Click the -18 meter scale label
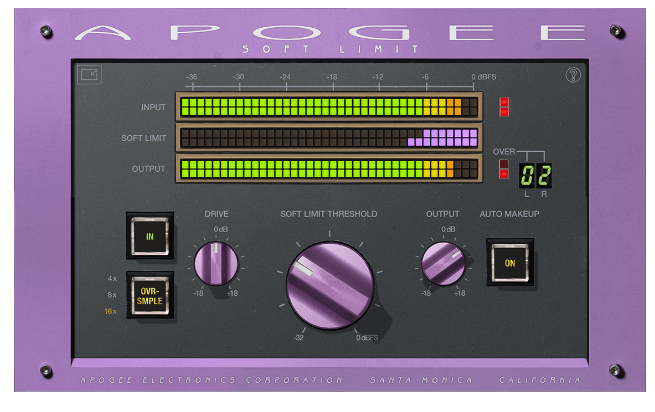Screen dimensions: 655x412 tap(332, 77)
